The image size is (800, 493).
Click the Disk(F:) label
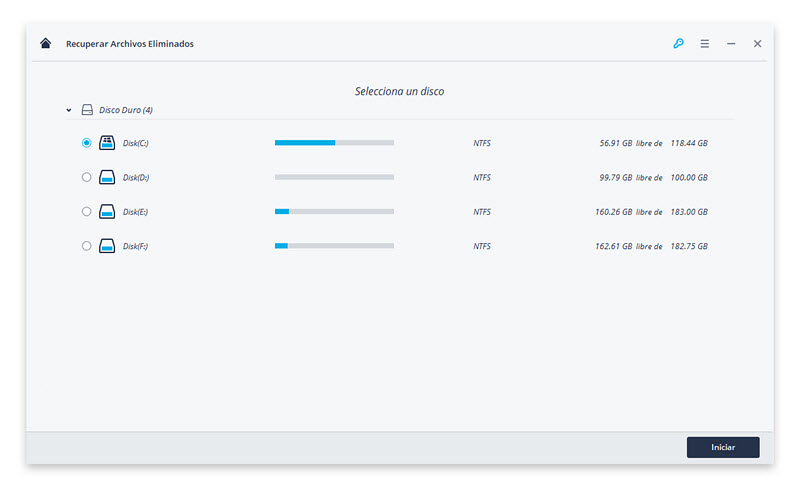click(135, 246)
